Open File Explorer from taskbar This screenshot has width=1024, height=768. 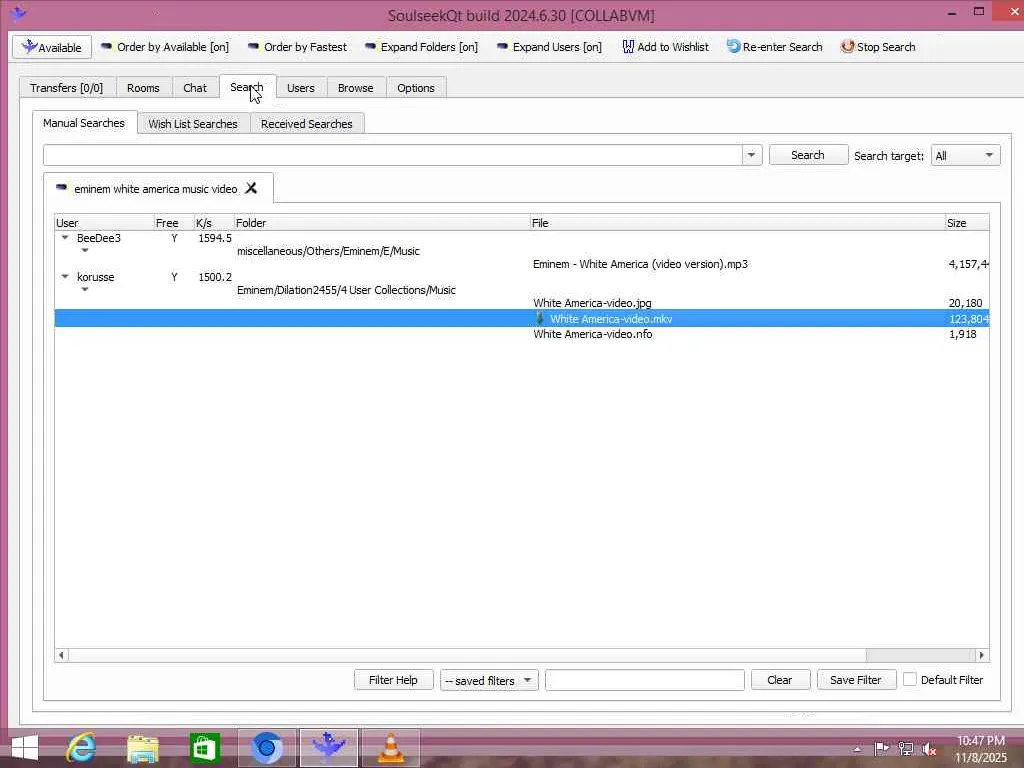click(x=143, y=748)
